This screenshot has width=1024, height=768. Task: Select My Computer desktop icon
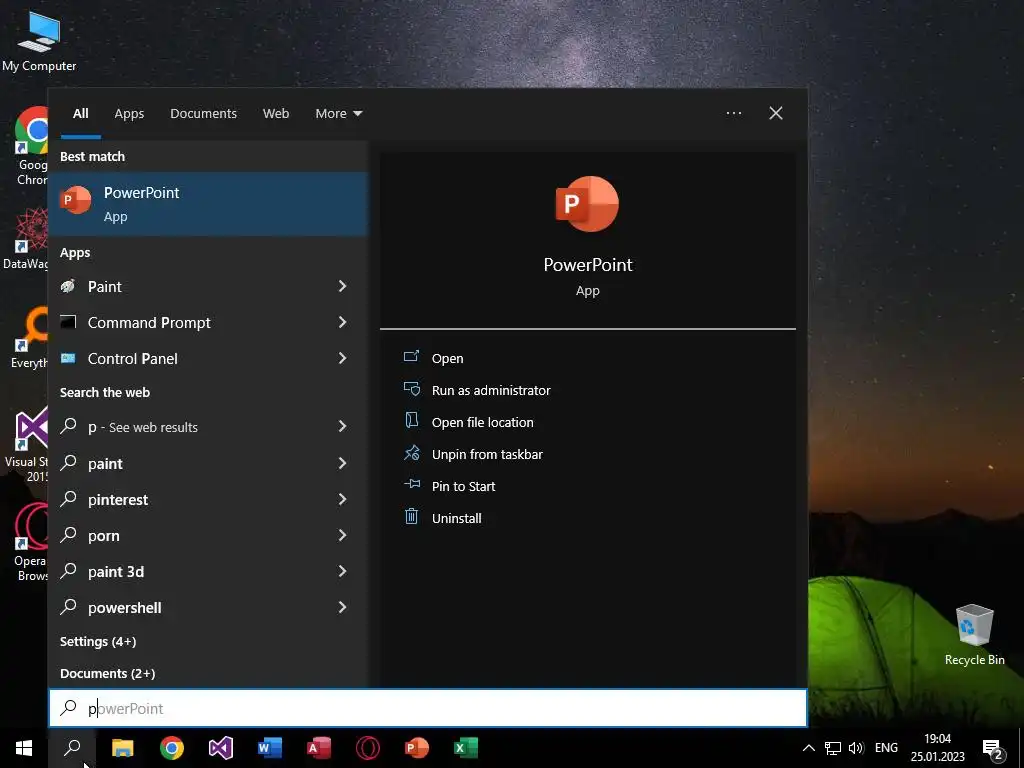click(39, 40)
